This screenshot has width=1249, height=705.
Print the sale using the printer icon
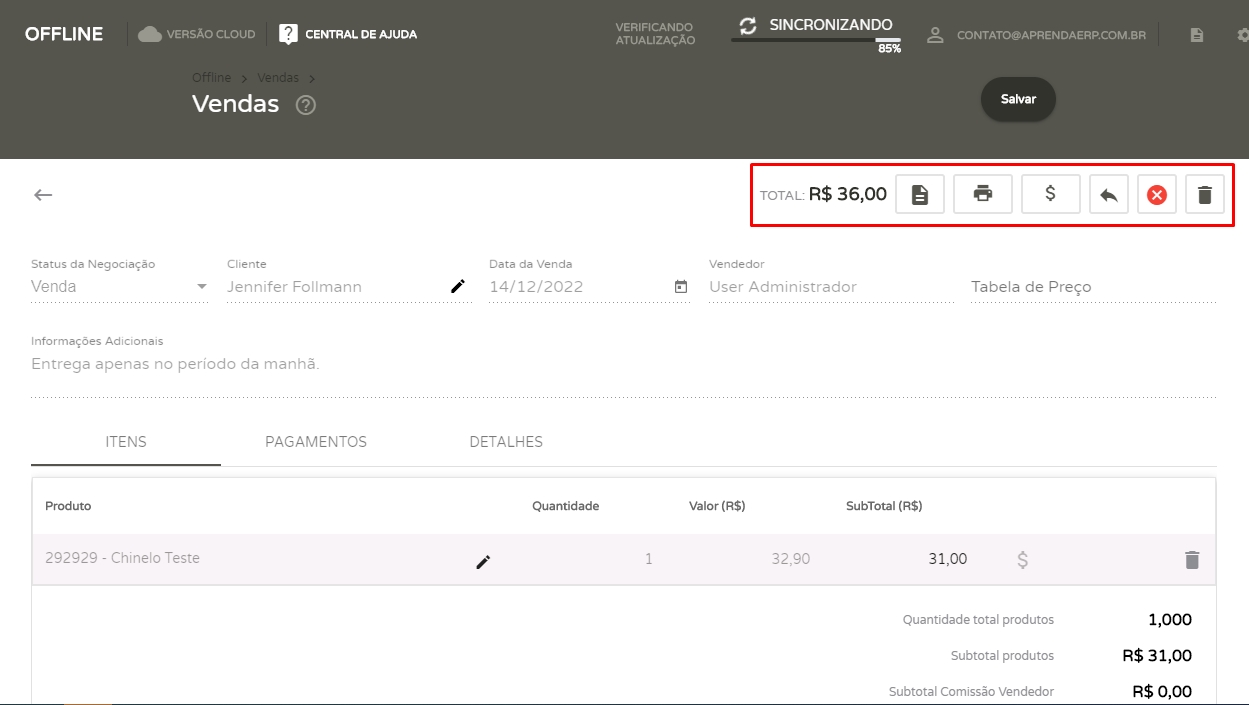[983, 195]
